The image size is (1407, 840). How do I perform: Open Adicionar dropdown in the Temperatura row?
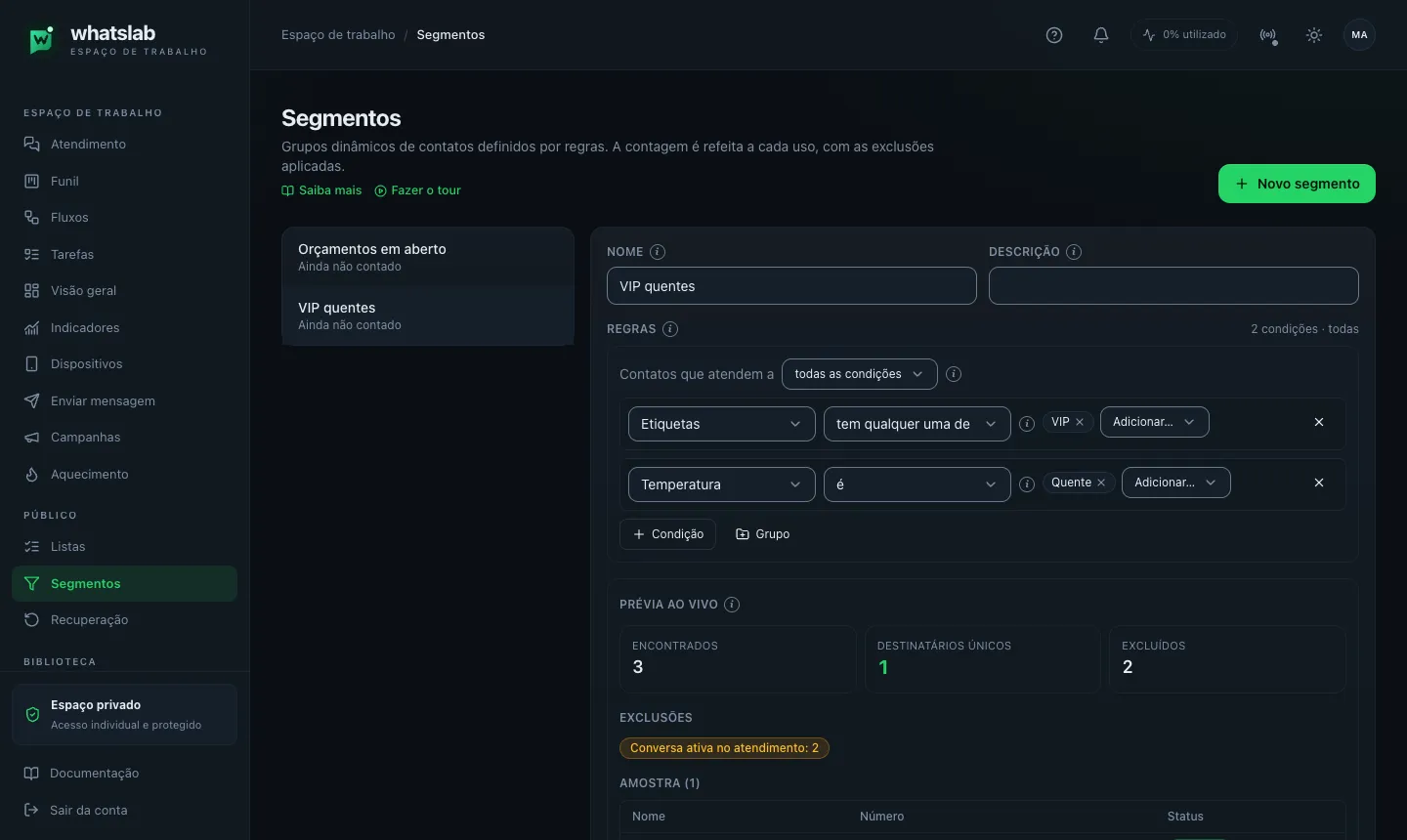(1176, 483)
